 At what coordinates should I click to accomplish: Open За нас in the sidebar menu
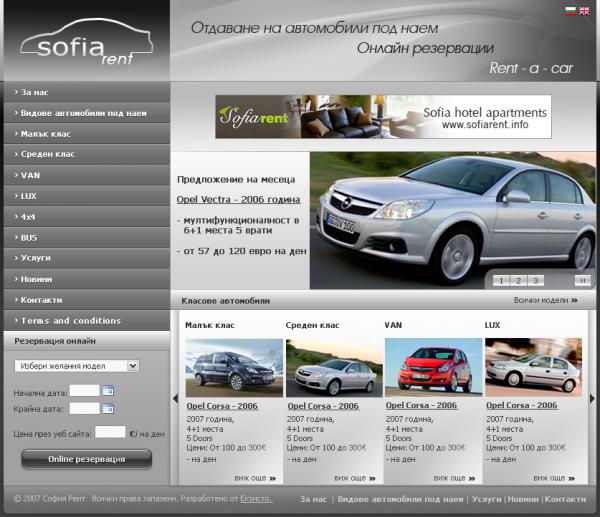coord(87,92)
